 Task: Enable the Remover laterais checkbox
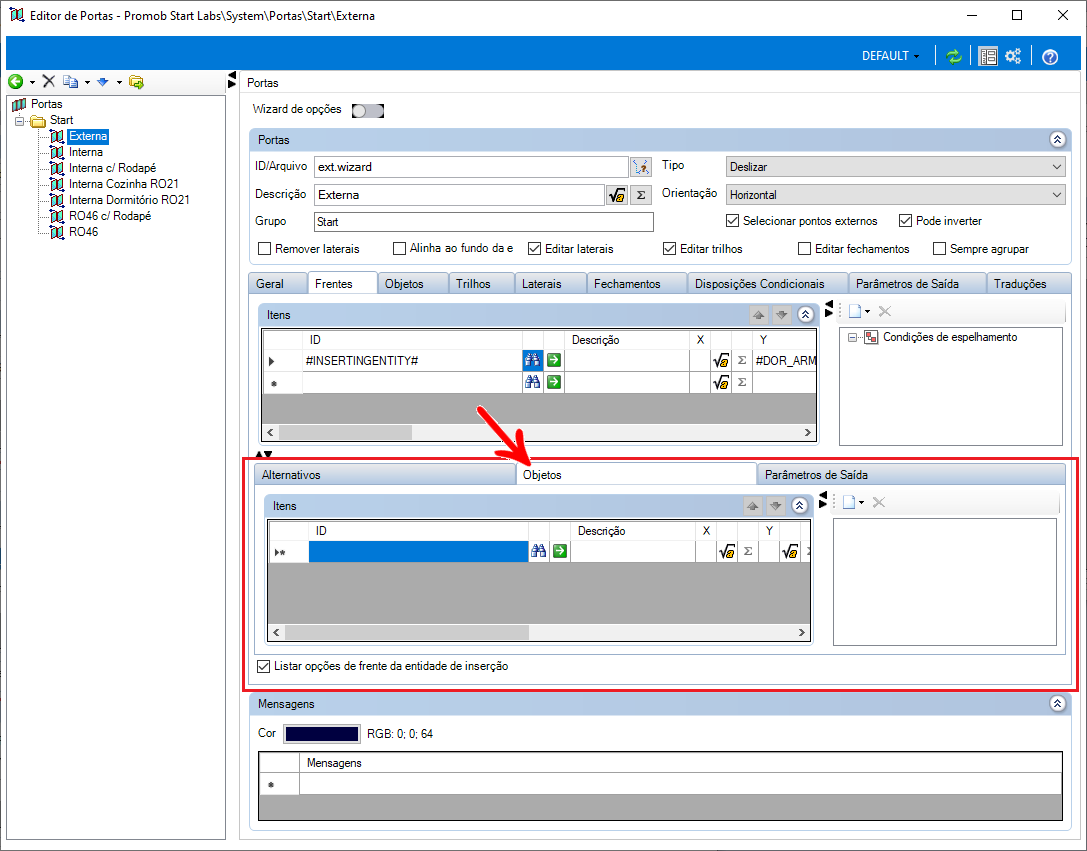(265, 249)
